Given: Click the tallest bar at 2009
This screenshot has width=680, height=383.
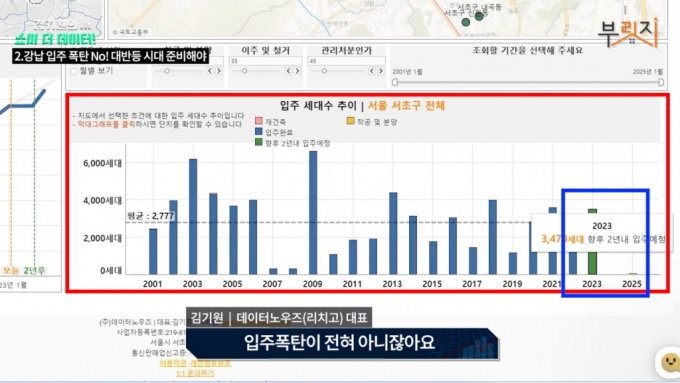Looking at the screenshot, I should point(313,213).
